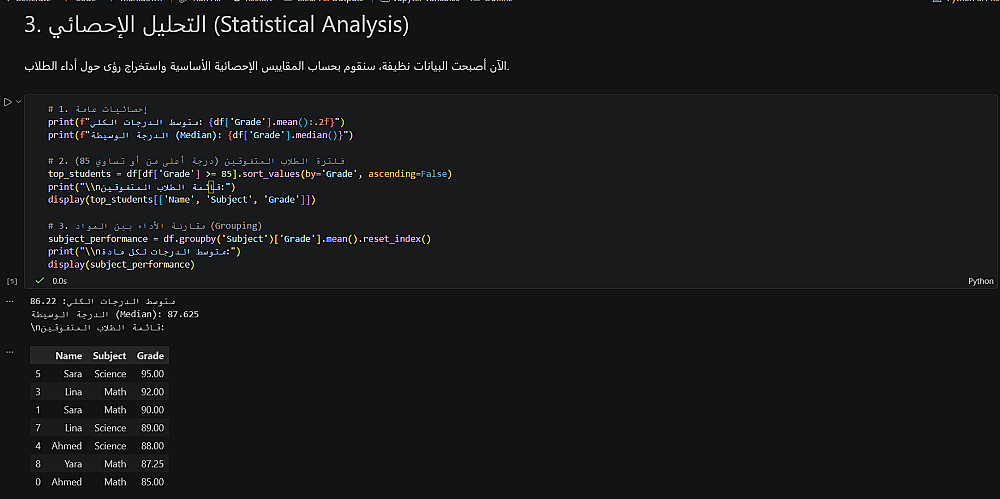
Task: Change the cell language mode from Python
Action: point(980,281)
